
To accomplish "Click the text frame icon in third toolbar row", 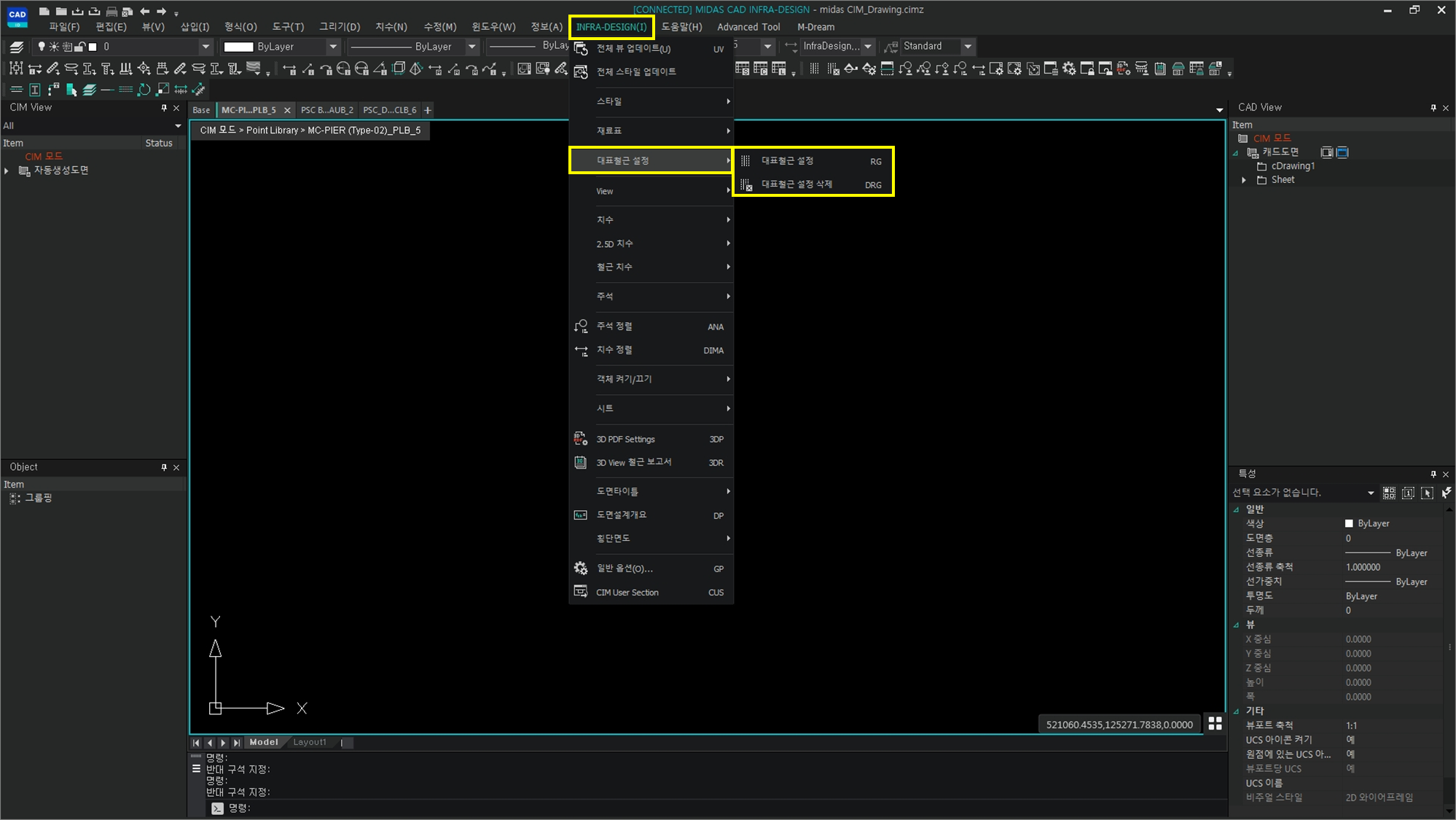I will click(x=35, y=90).
